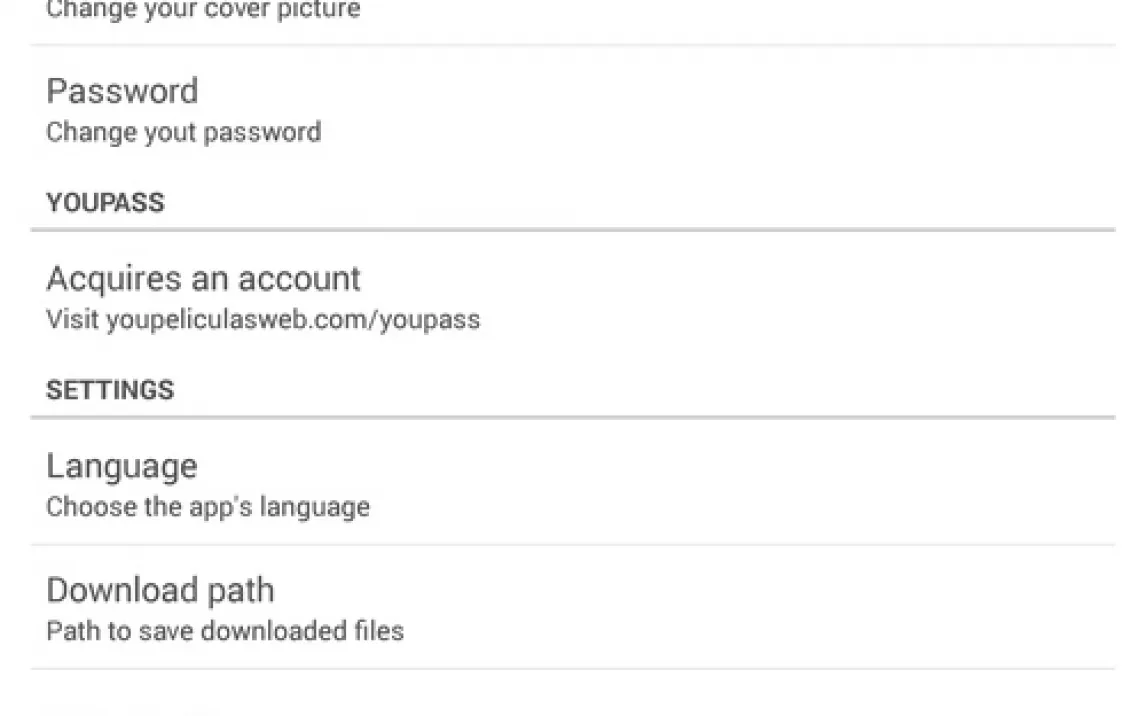Viewport: 1146px width, 716px height.
Task: Open the Password setting
Action: pyautogui.click(x=573, y=110)
